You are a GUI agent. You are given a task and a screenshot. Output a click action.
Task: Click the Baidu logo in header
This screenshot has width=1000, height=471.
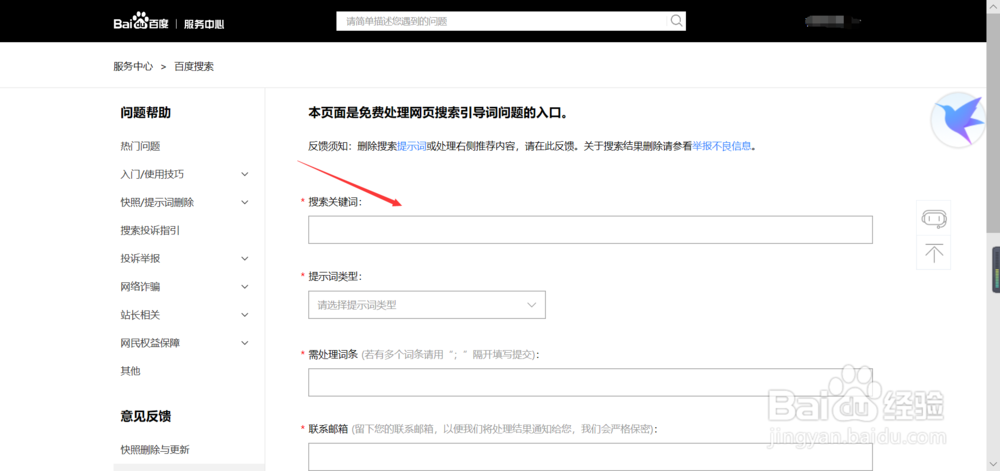(x=140, y=22)
